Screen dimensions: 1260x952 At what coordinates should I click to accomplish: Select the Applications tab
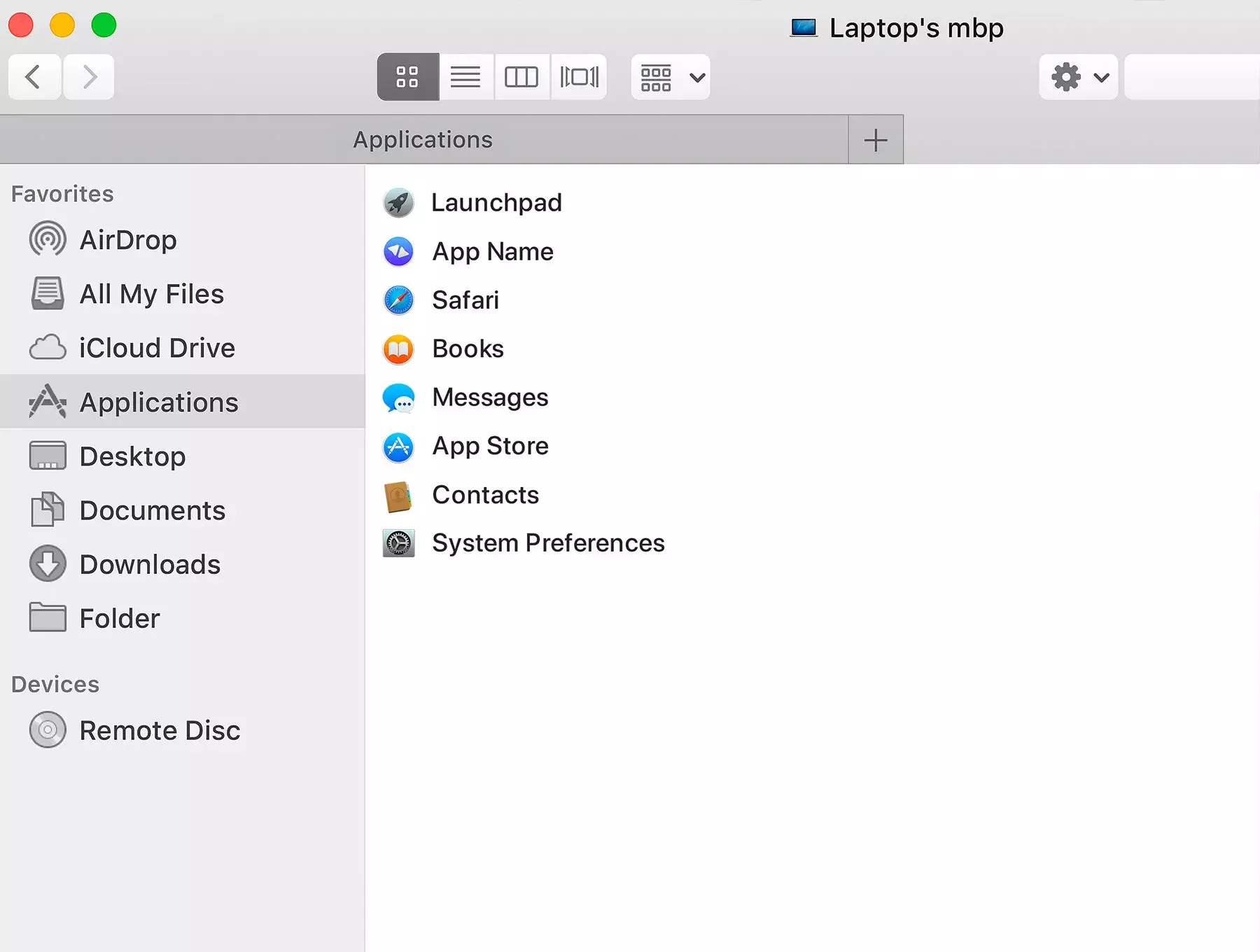[x=423, y=139]
